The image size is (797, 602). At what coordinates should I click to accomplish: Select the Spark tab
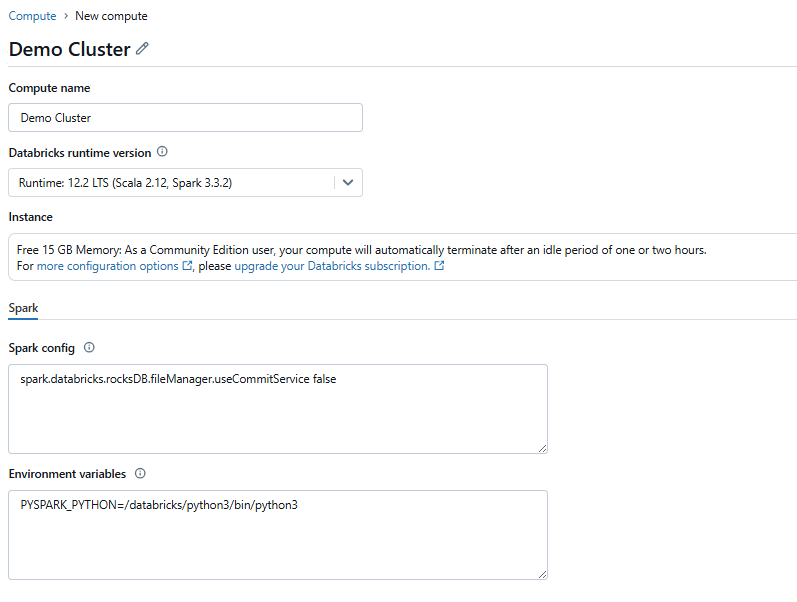[x=23, y=308]
